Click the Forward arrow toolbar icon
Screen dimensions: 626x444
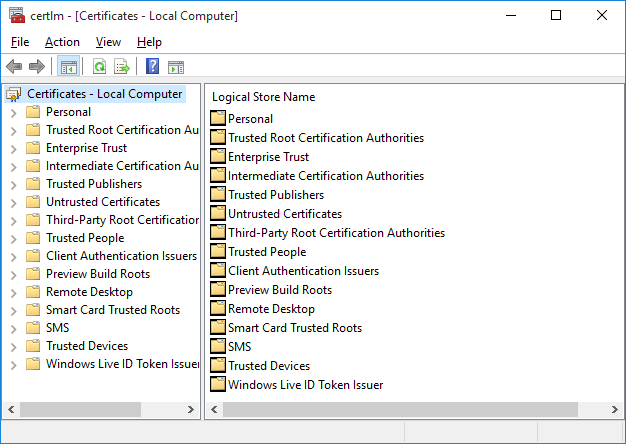point(37,67)
